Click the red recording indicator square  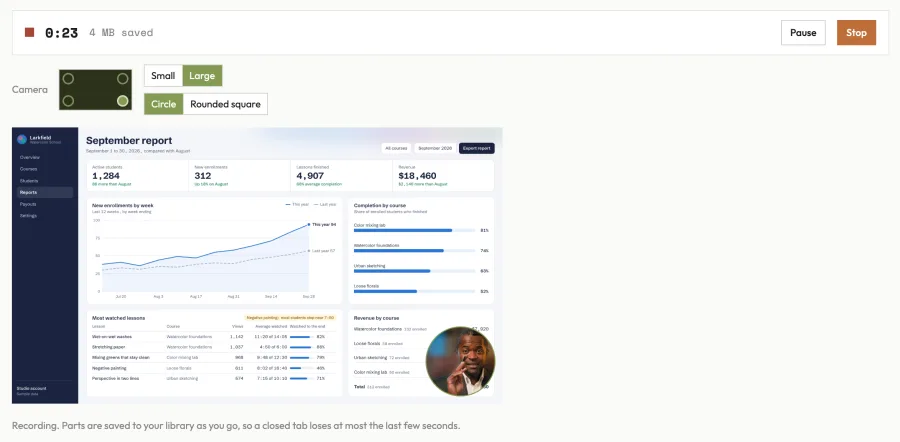(29, 32)
